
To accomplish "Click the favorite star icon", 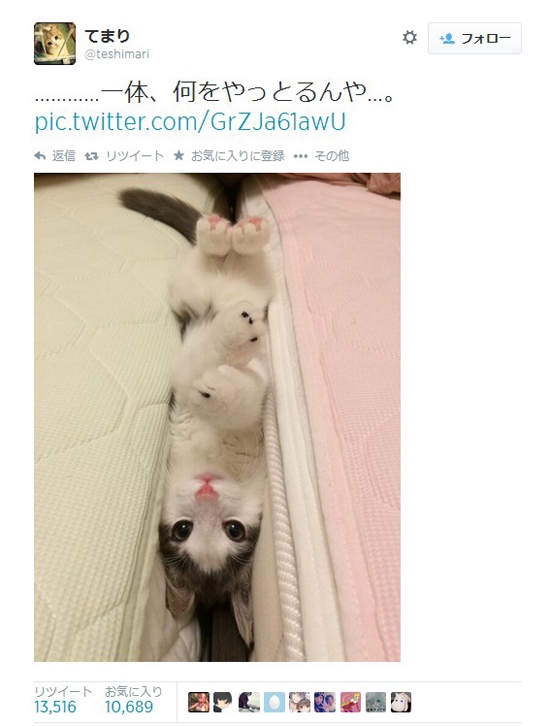I will [x=179, y=156].
